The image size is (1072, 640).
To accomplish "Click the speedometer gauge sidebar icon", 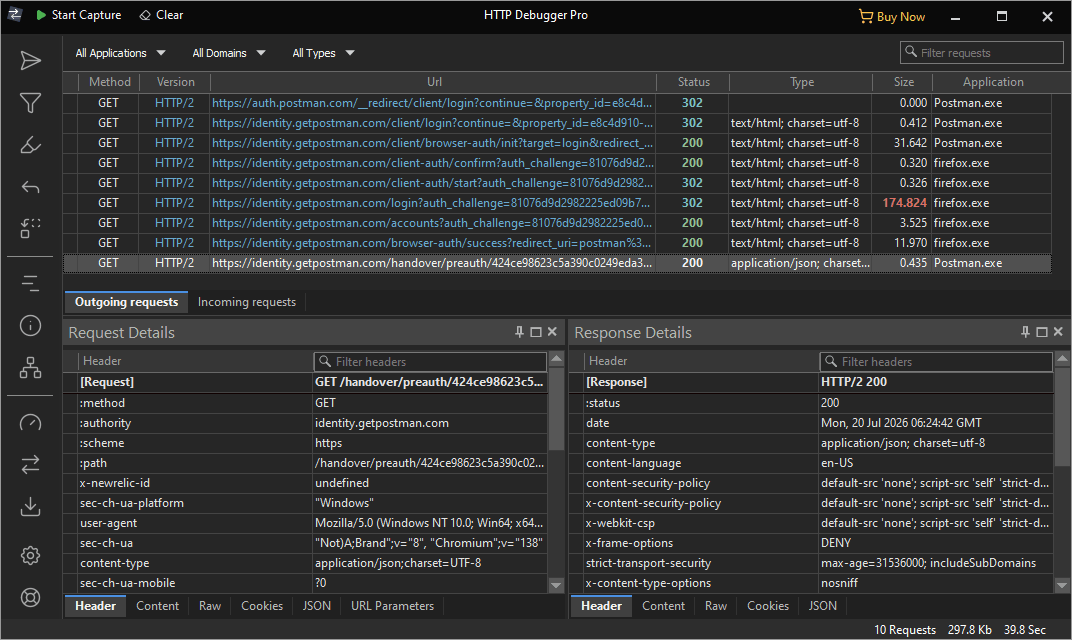I will 30,423.
